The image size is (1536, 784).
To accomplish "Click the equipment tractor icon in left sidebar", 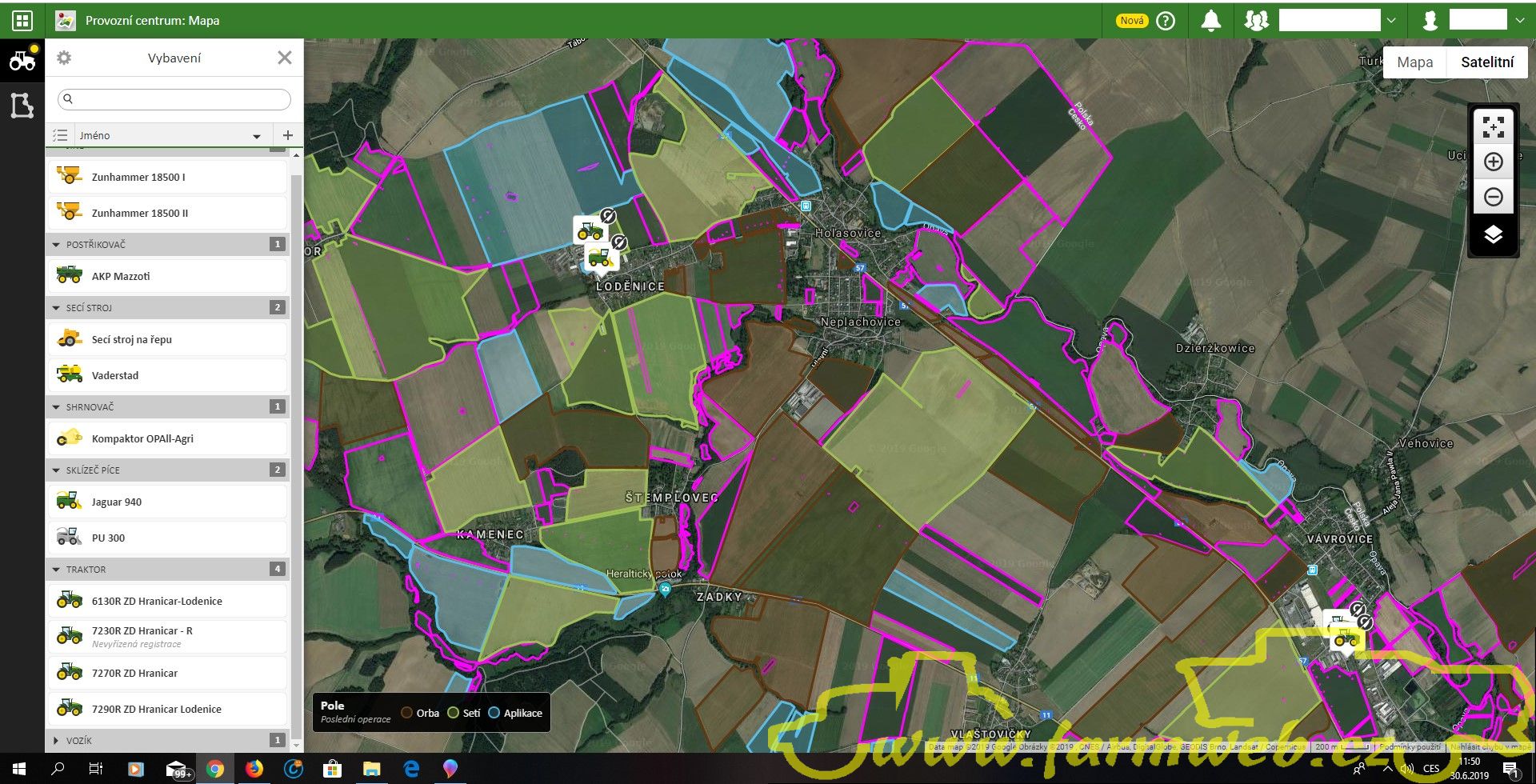I will (22, 60).
